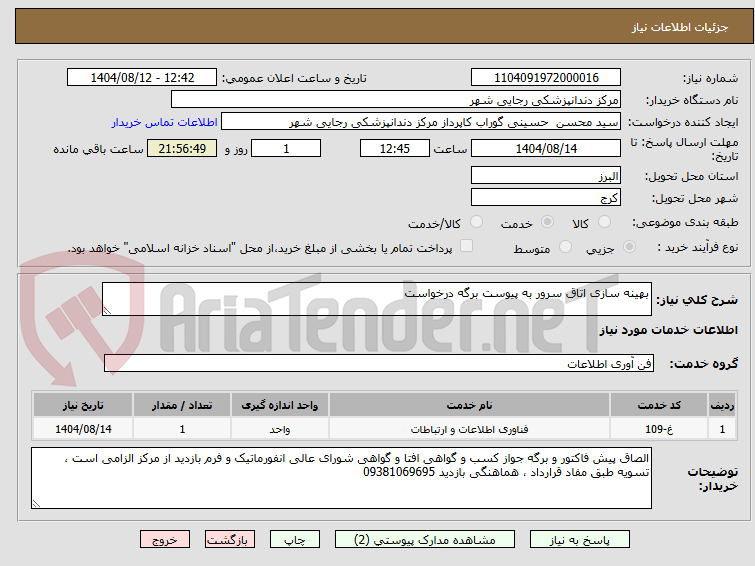
Task: Click the deadline time field 12:45
Action: 395,148
